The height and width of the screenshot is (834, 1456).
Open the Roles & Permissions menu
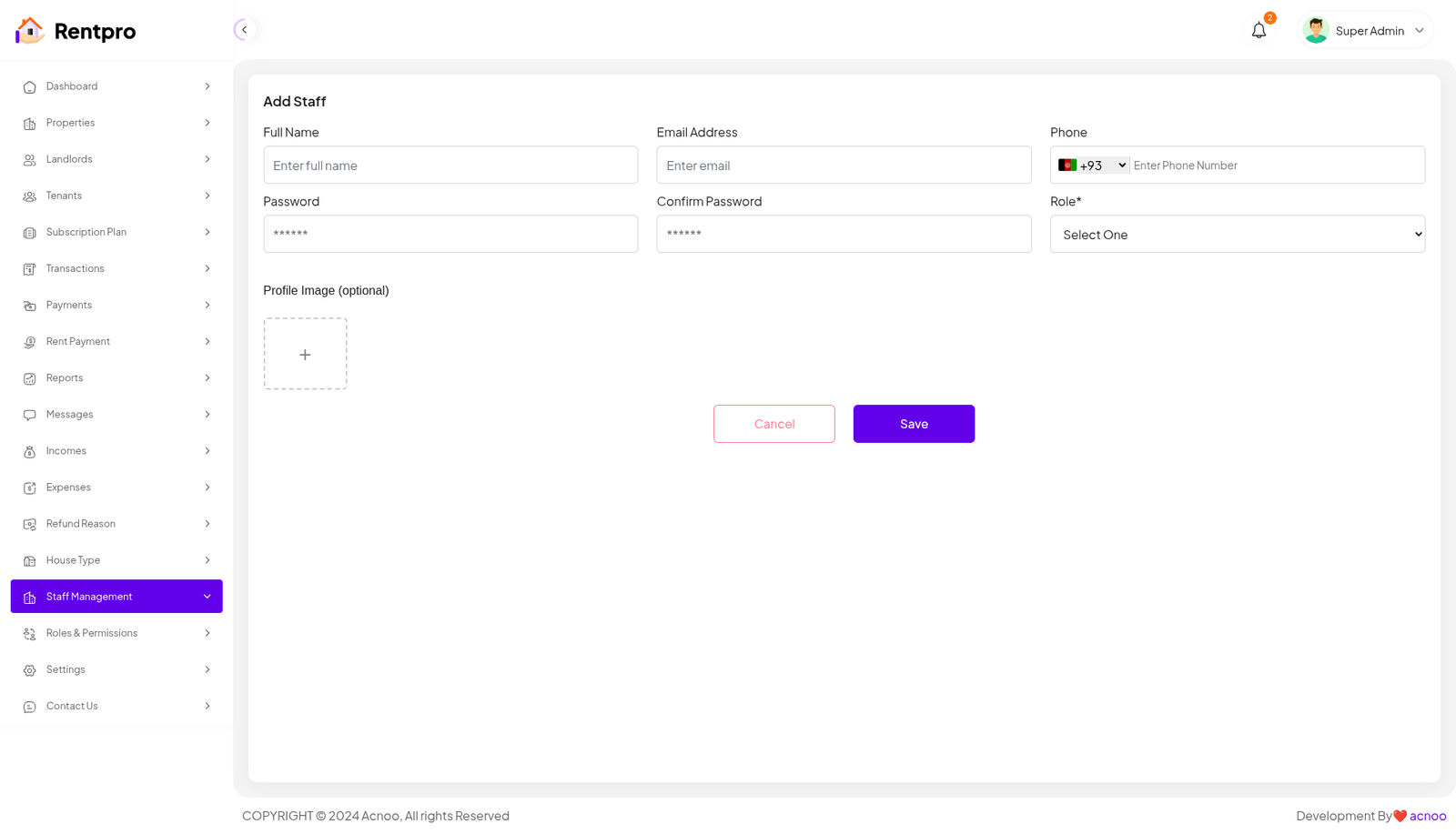92,633
